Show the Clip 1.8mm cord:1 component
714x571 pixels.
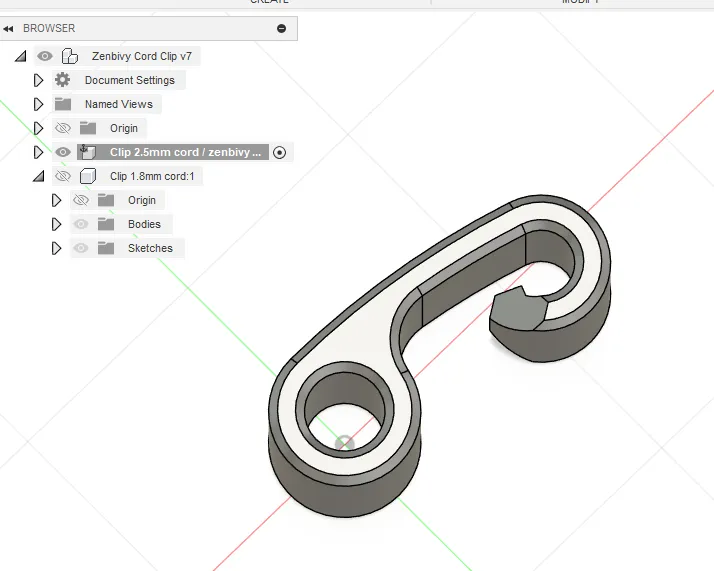[x=63, y=176]
